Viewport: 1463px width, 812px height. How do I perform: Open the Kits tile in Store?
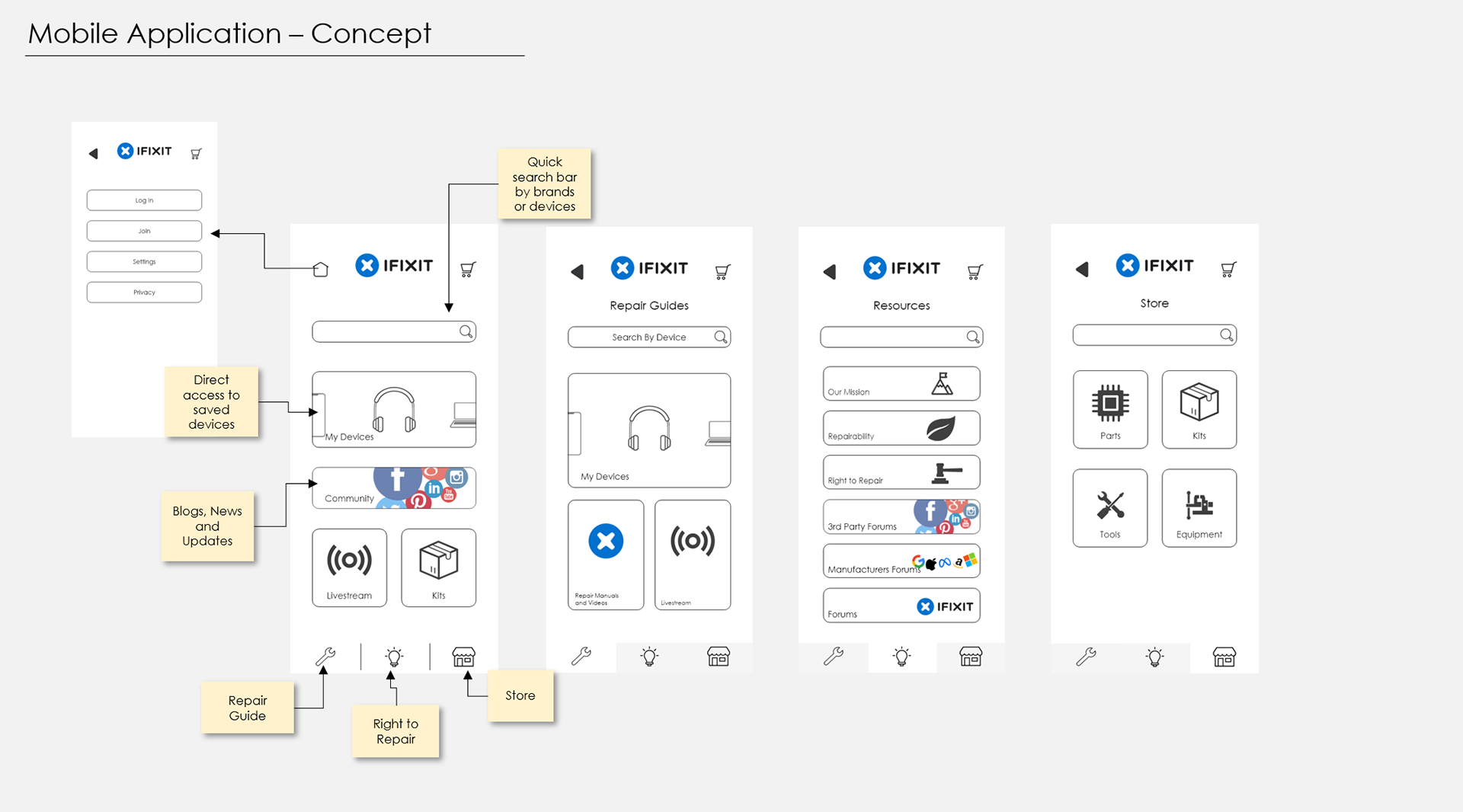point(1199,409)
